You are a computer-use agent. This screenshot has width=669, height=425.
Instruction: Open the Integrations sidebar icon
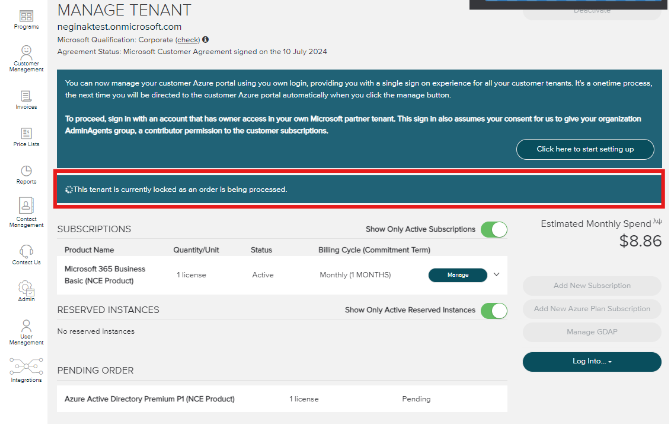point(26,370)
